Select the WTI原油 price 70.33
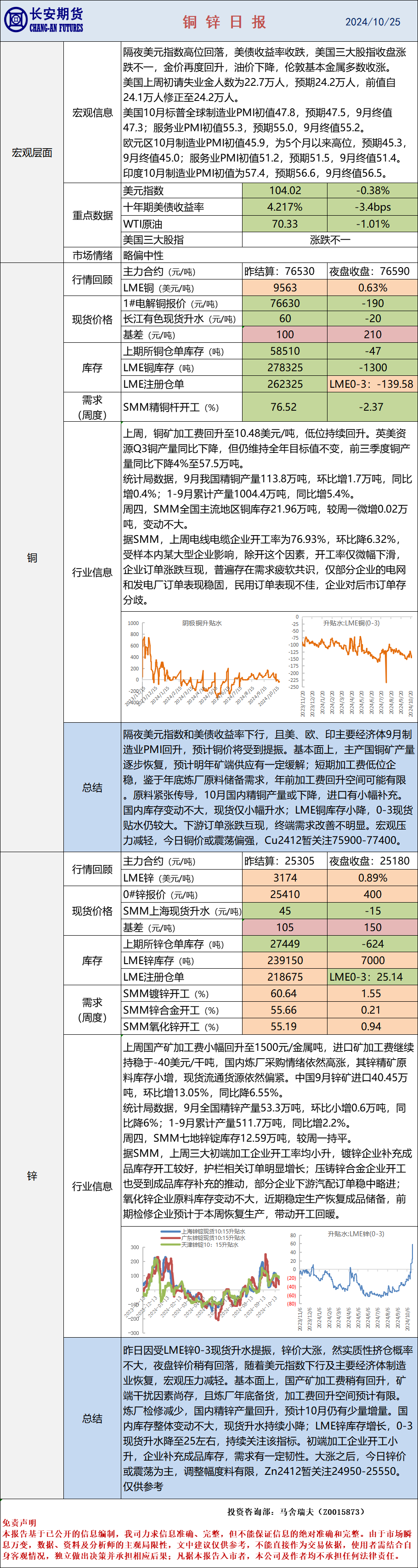418x1568 pixels. pos(284,224)
